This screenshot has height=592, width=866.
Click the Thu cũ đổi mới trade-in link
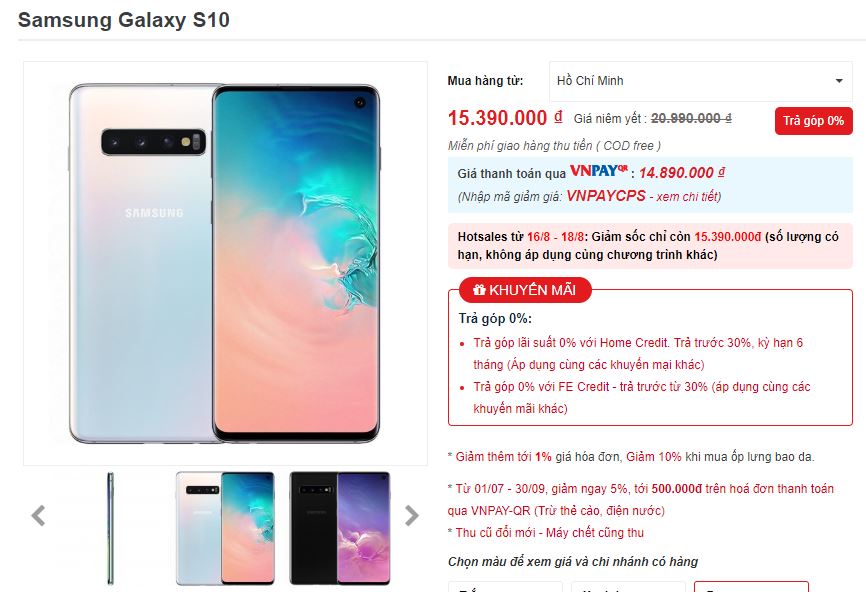[550, 533]
